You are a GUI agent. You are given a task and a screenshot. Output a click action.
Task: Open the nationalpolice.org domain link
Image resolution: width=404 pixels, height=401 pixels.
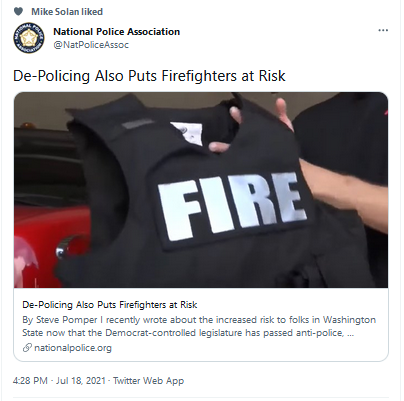[x=73, y=348]
